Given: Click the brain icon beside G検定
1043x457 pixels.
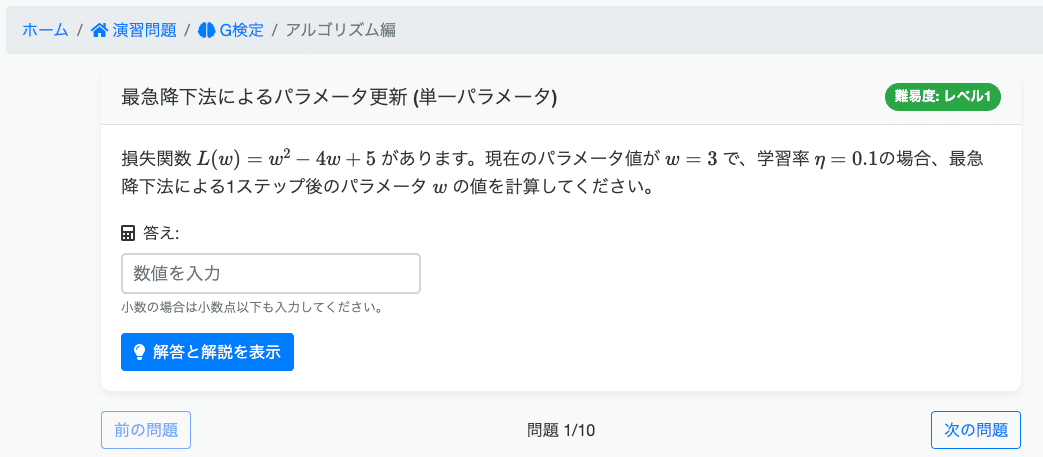Looking at the screenshot, I should (x=206, y=30).
